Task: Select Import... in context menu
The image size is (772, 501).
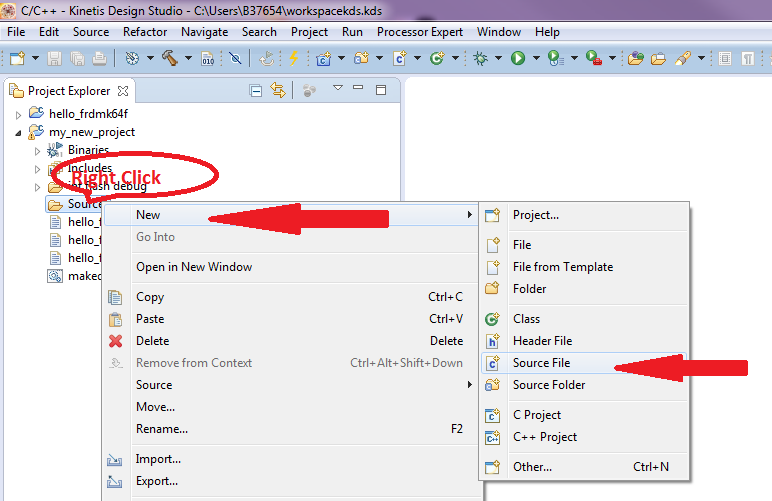Action: [x=291, y=459]
